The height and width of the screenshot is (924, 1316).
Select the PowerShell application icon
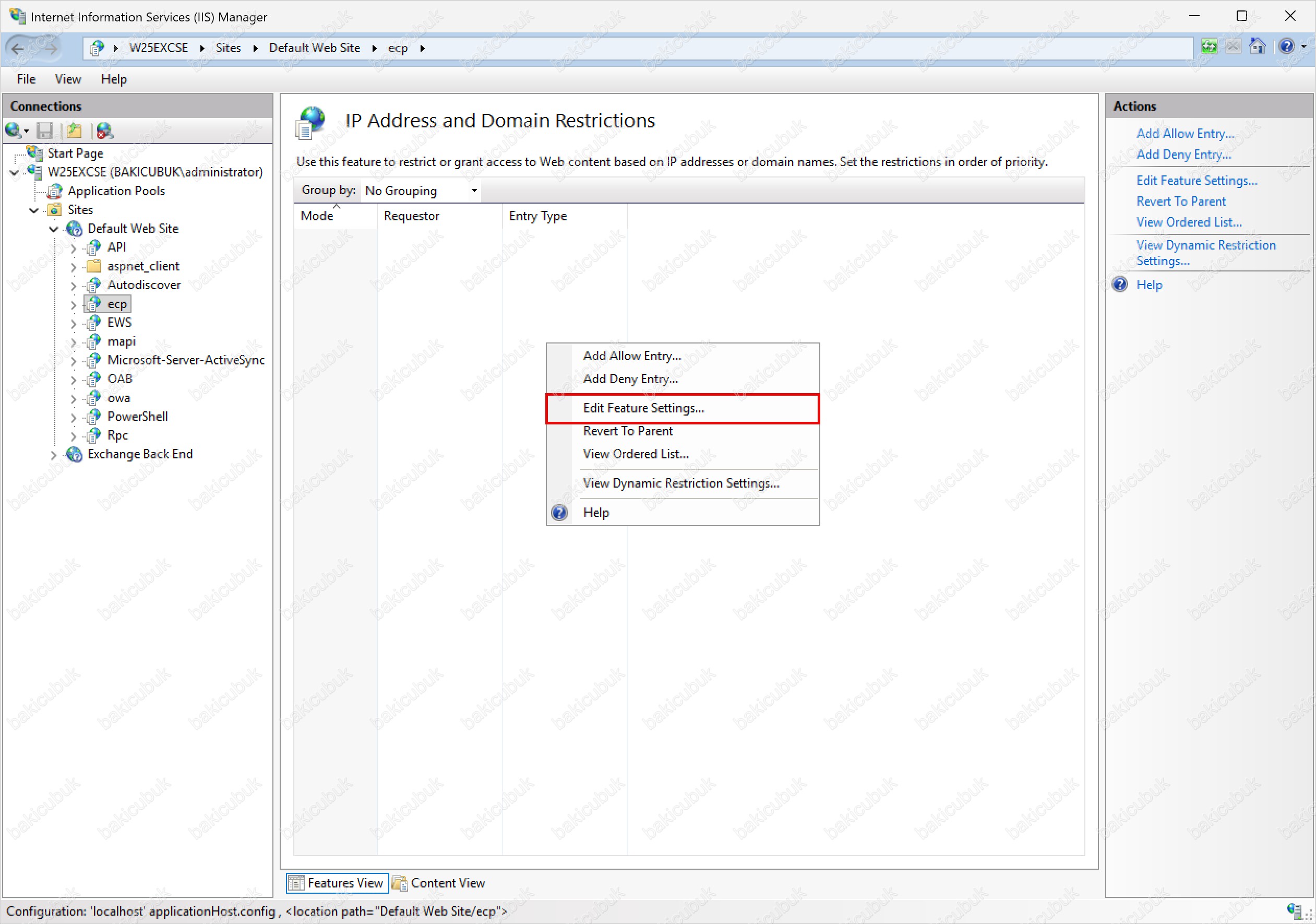pyautogui.click(x=94, y=417)
